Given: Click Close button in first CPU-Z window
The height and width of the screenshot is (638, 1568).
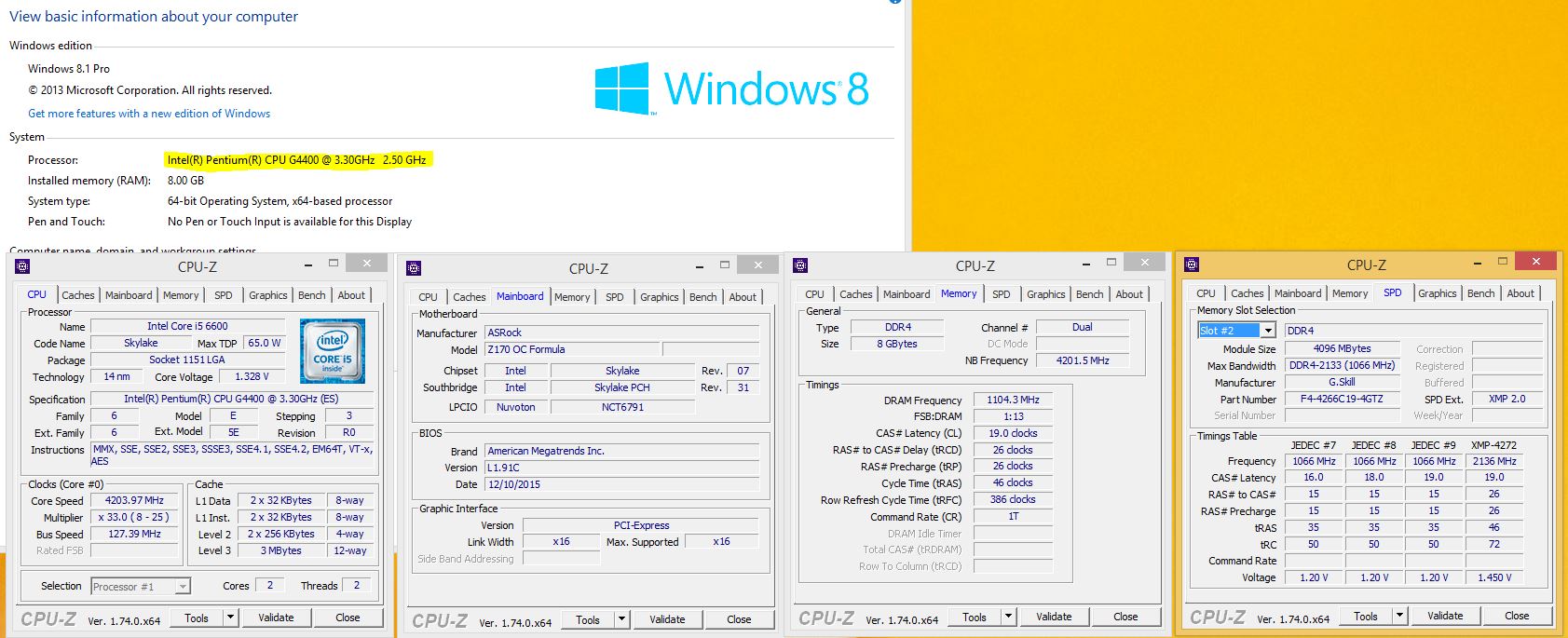Looking at the screenshot, I should (x=348, y=618).
